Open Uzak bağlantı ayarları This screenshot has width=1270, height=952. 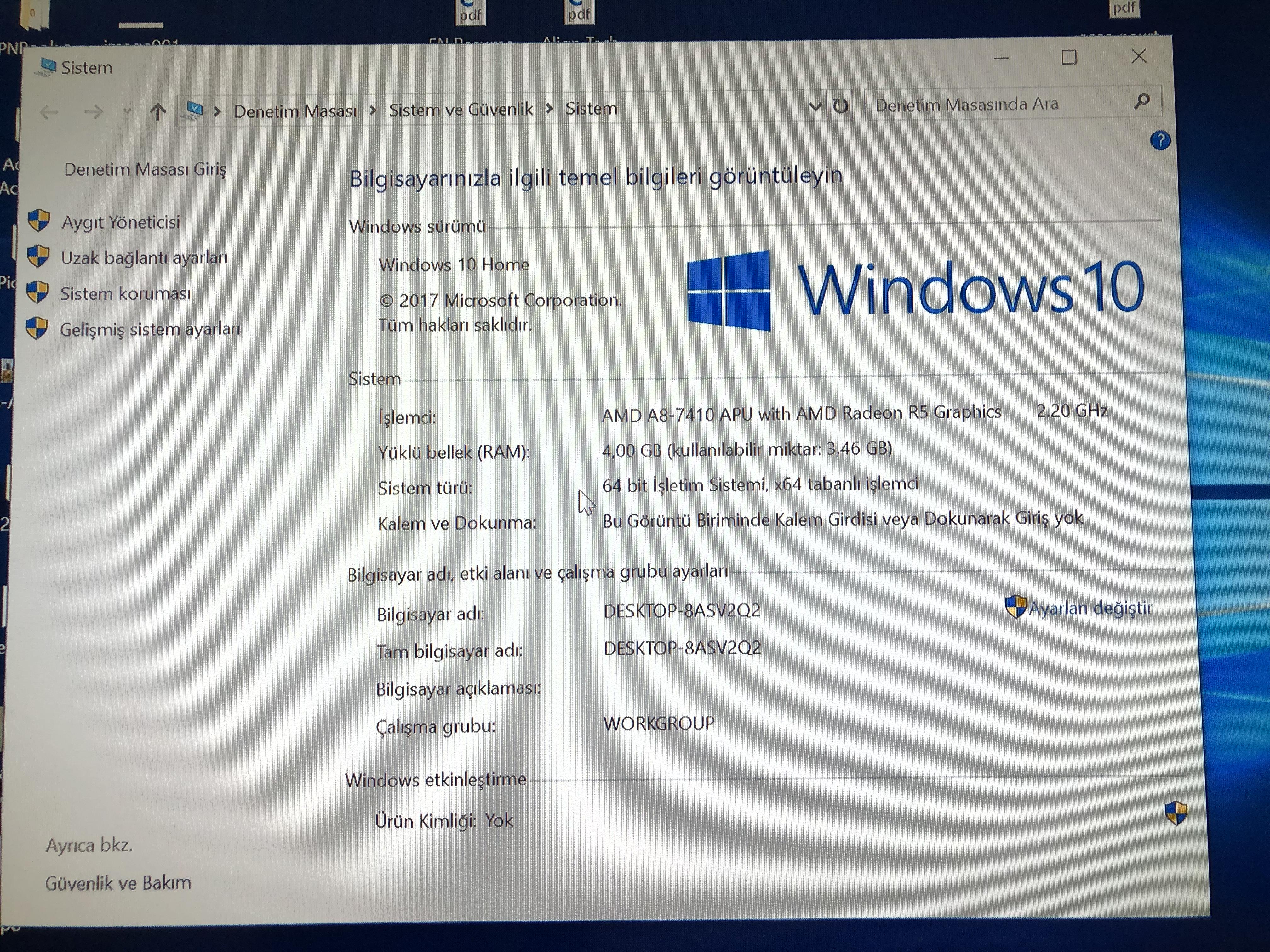click(144, 258)
